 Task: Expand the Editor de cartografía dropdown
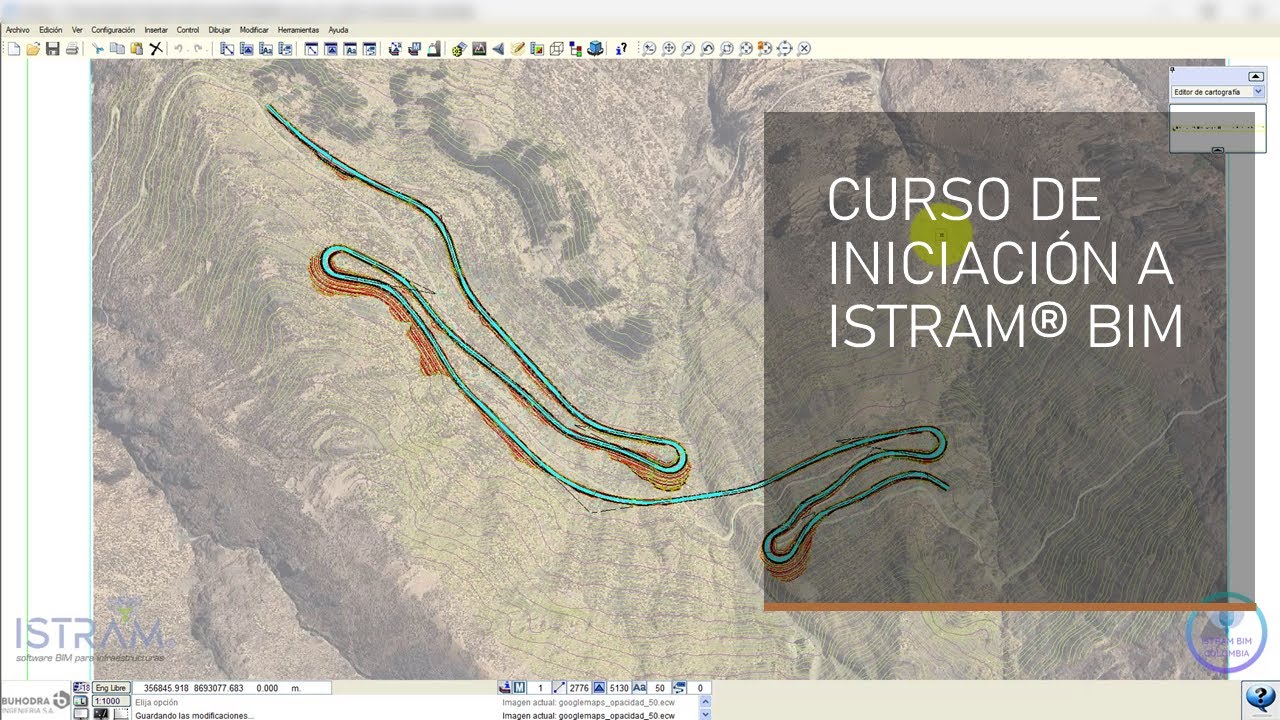click(1258, 91)
